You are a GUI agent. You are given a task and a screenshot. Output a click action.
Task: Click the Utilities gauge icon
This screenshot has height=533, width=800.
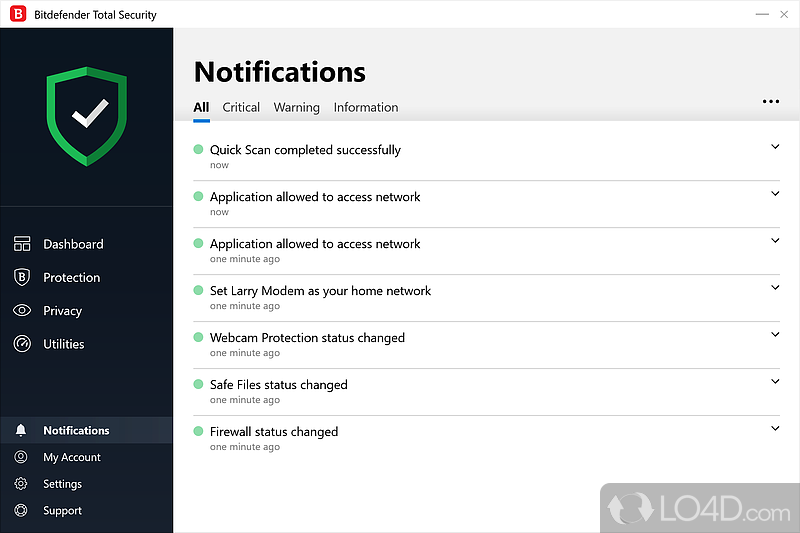click(22, 344)
